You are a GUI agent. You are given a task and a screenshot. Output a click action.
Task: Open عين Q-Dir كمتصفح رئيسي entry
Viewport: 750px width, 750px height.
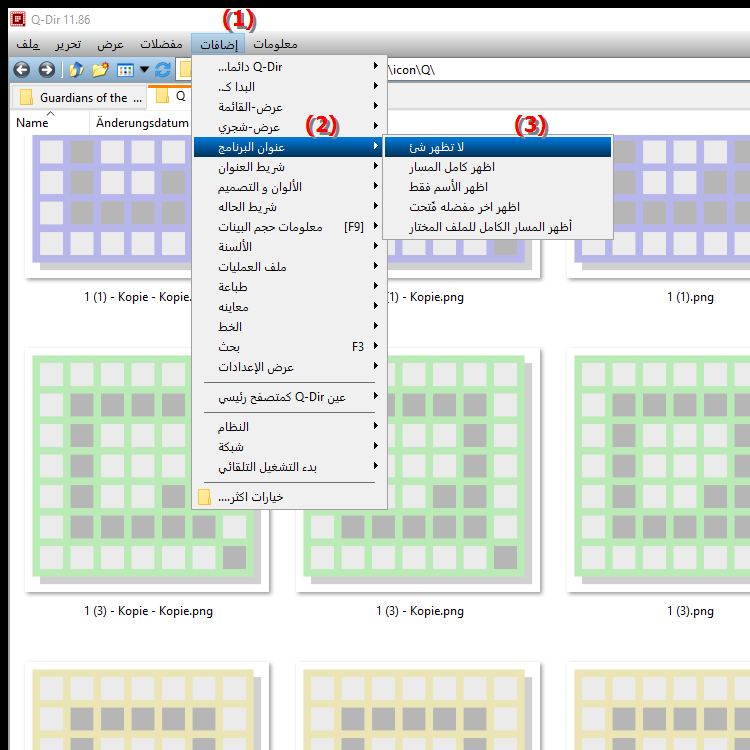[x=288, y=397]
